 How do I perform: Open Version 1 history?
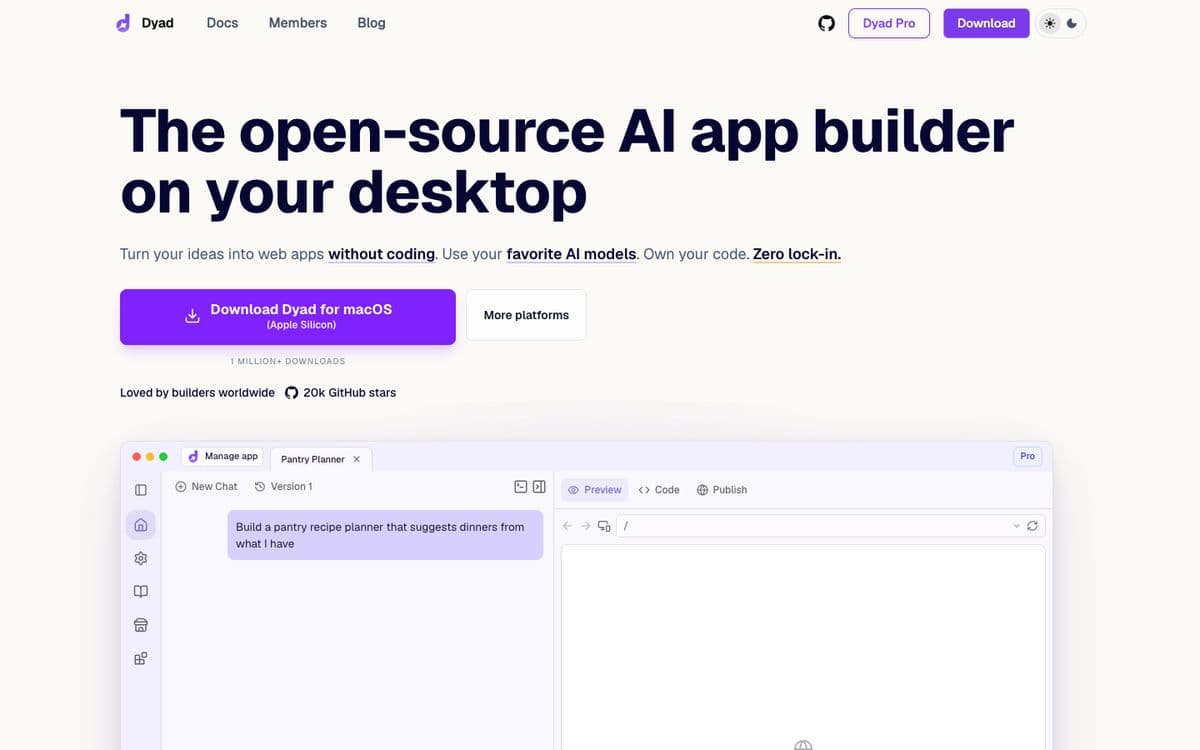[x=283, y=487]
